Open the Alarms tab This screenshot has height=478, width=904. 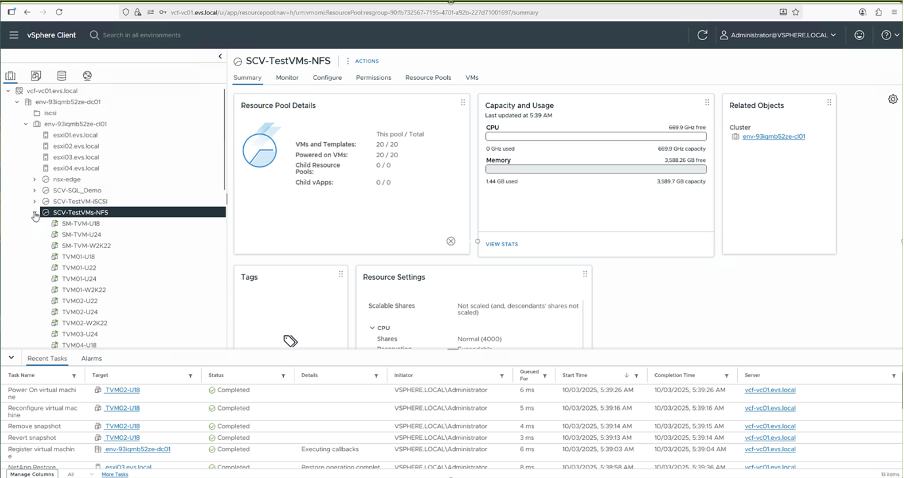pyautogui.click(x=91, y=358)
